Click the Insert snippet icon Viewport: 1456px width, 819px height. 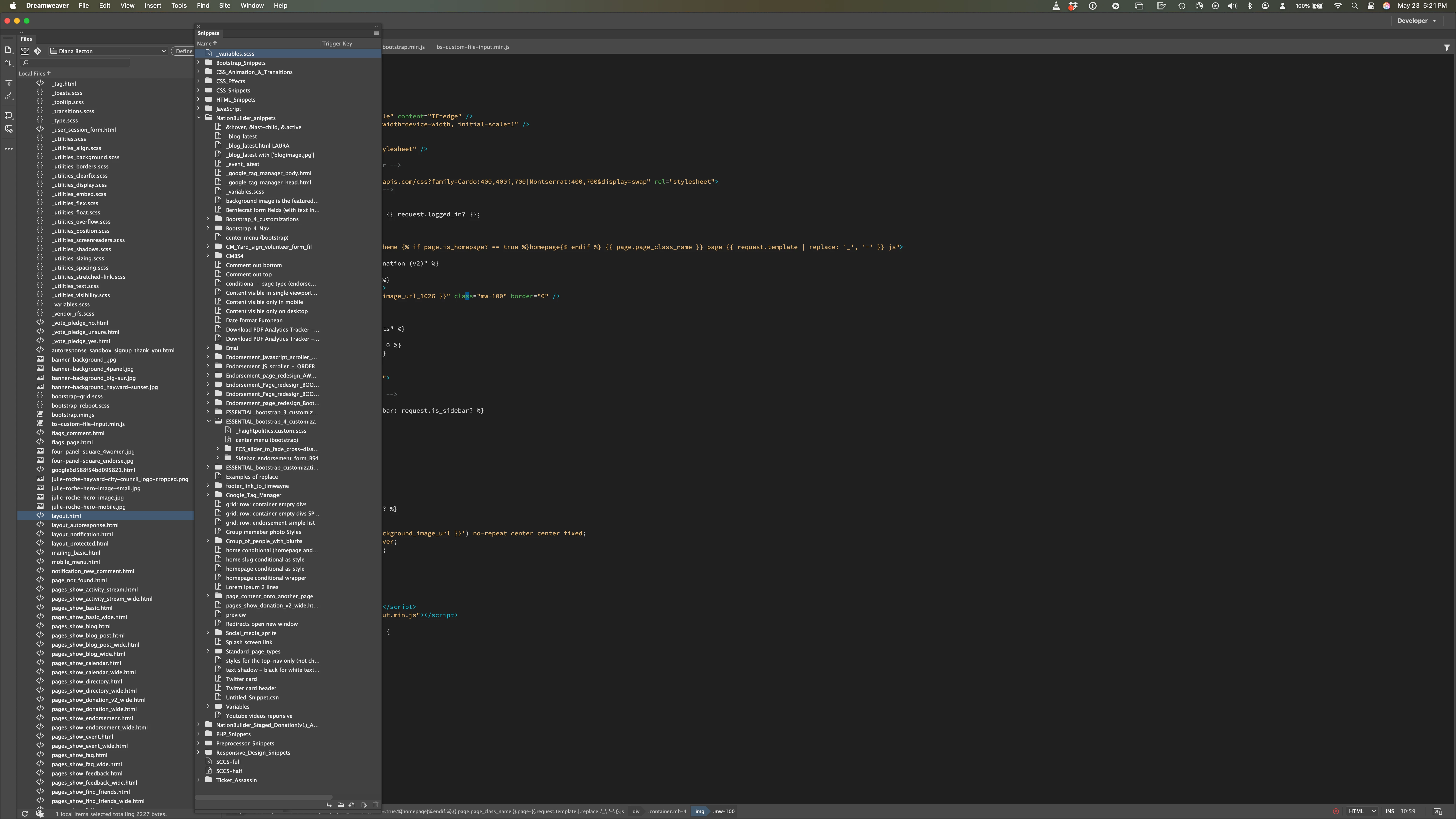click(329, 805)
